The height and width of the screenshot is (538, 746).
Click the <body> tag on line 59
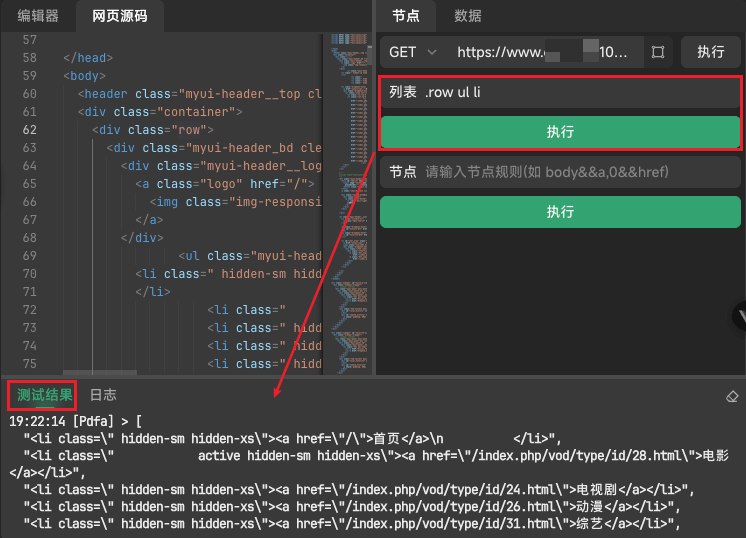[x=84, y=76]
